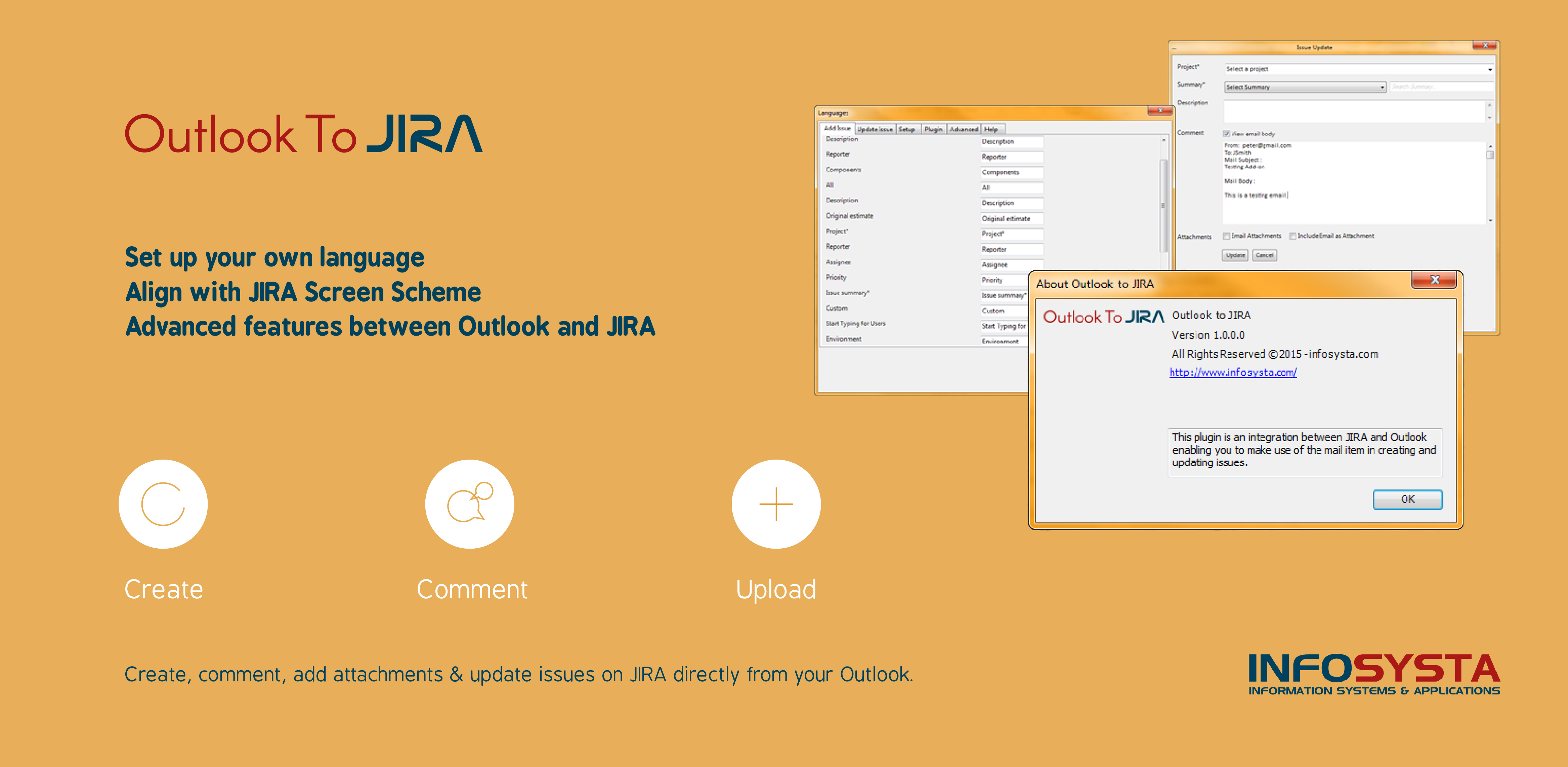Click the Attachments label in Issue Update
Viewport: 1568px width, 767px height.
[1194, 237]
